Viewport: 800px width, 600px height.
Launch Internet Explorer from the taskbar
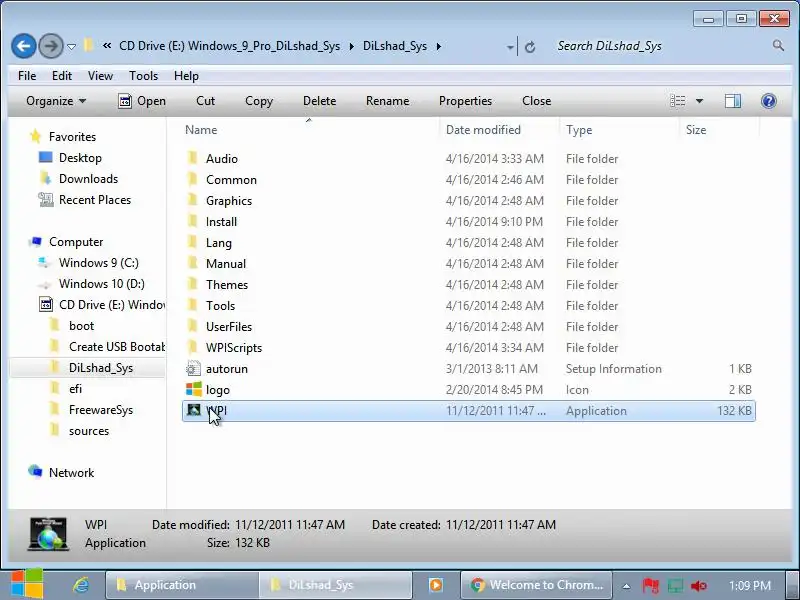point(80,585)
